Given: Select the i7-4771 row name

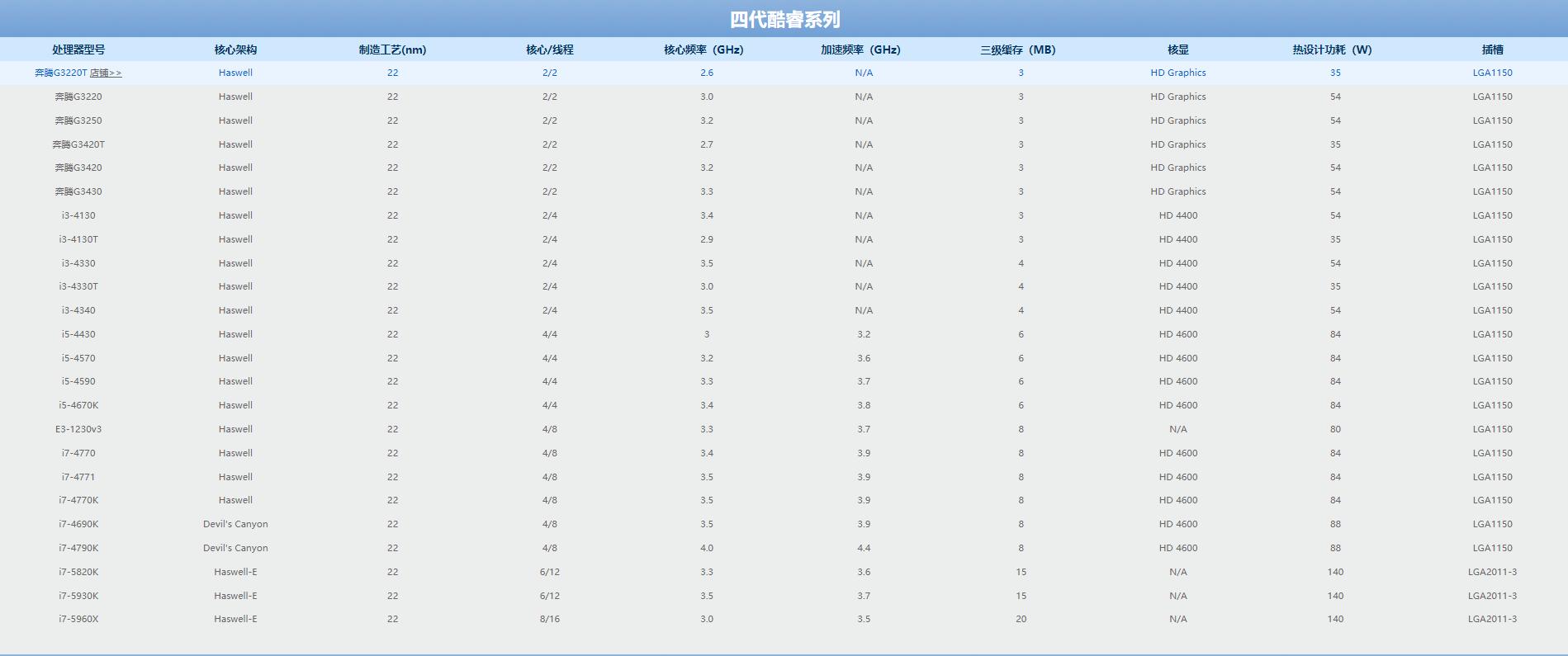Looking at the screenshot, I should point(78,477).
